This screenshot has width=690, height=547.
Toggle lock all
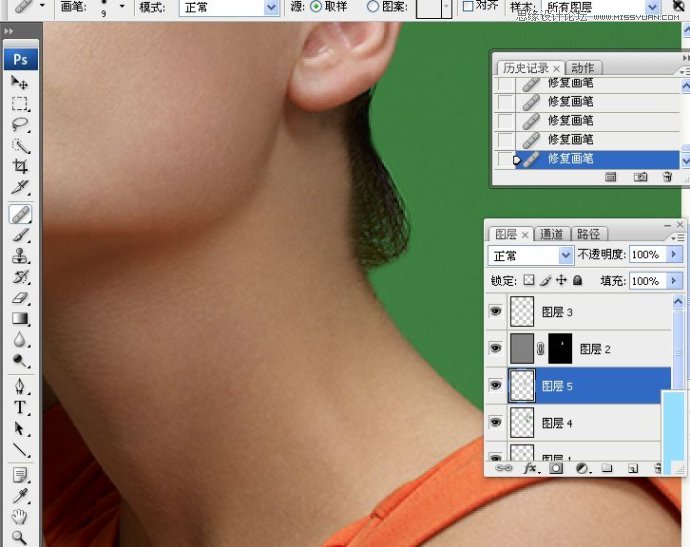pos(578,280)
